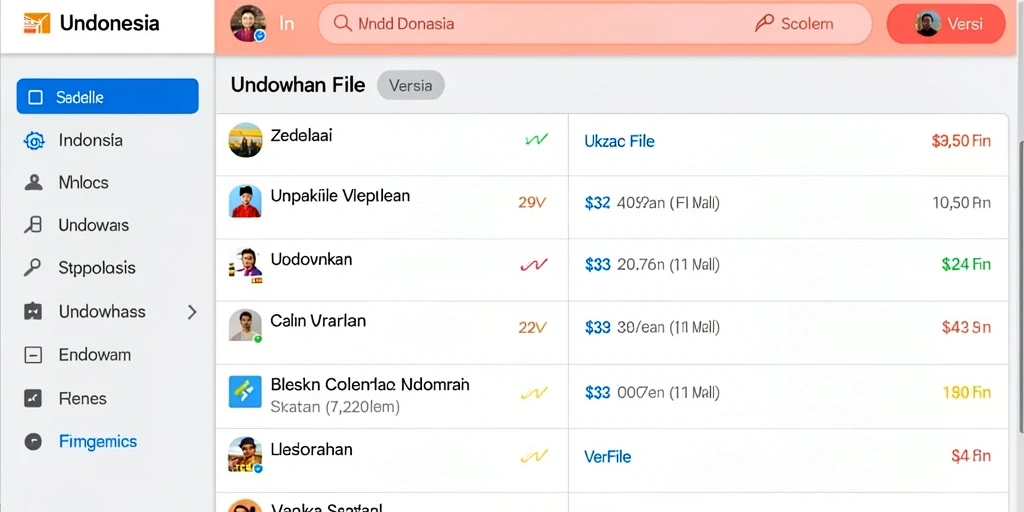
Task: Click the blue Bleskn Colenlac app icon
Action: (245, 392)
